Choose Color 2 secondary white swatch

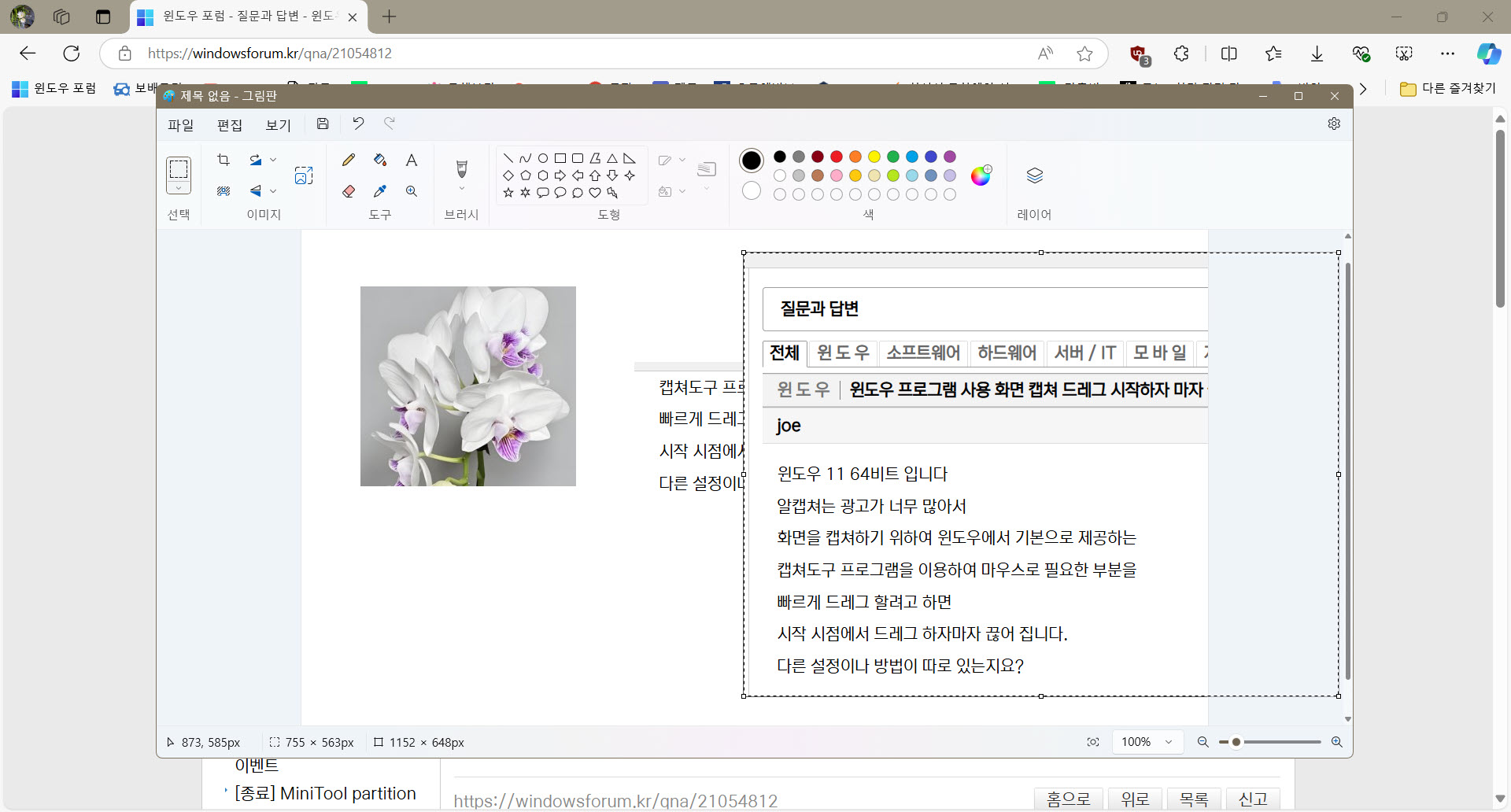(752, 190)
